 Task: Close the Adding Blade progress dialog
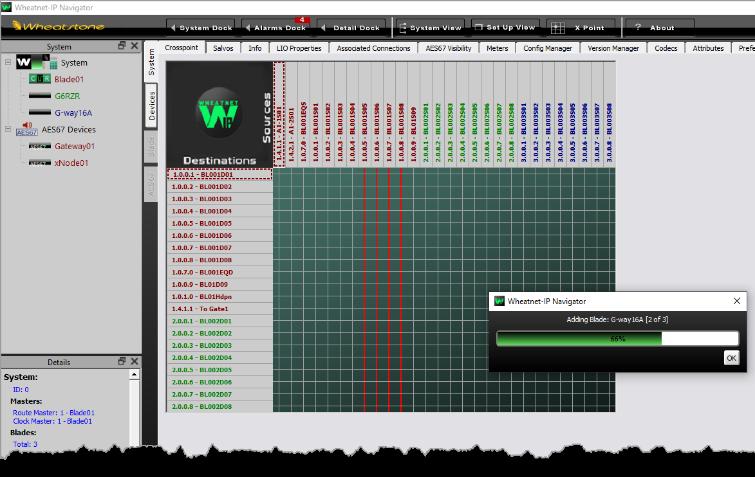coord(737,301)
